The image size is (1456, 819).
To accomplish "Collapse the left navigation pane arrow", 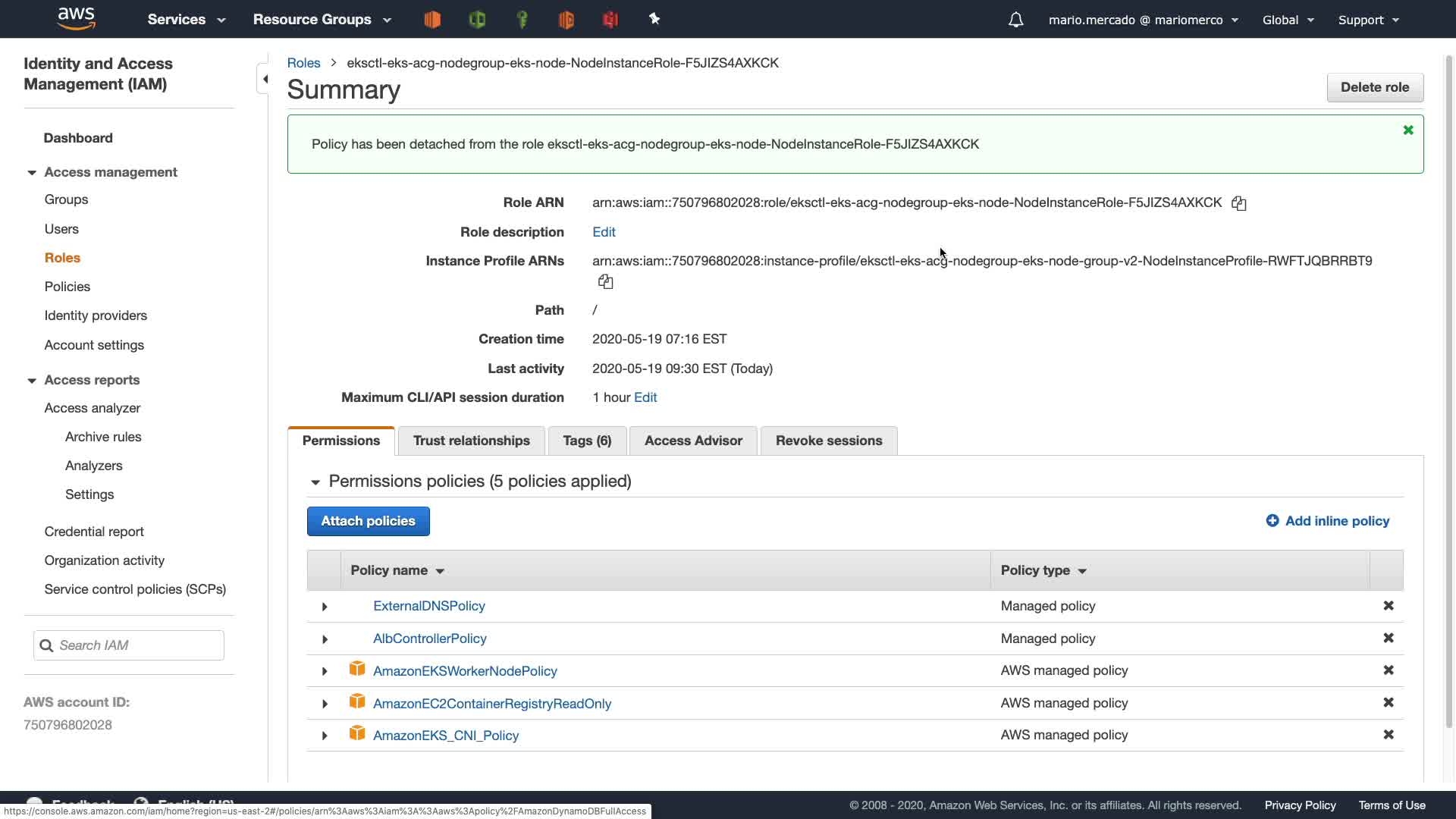I will click(x=265, y=79).
